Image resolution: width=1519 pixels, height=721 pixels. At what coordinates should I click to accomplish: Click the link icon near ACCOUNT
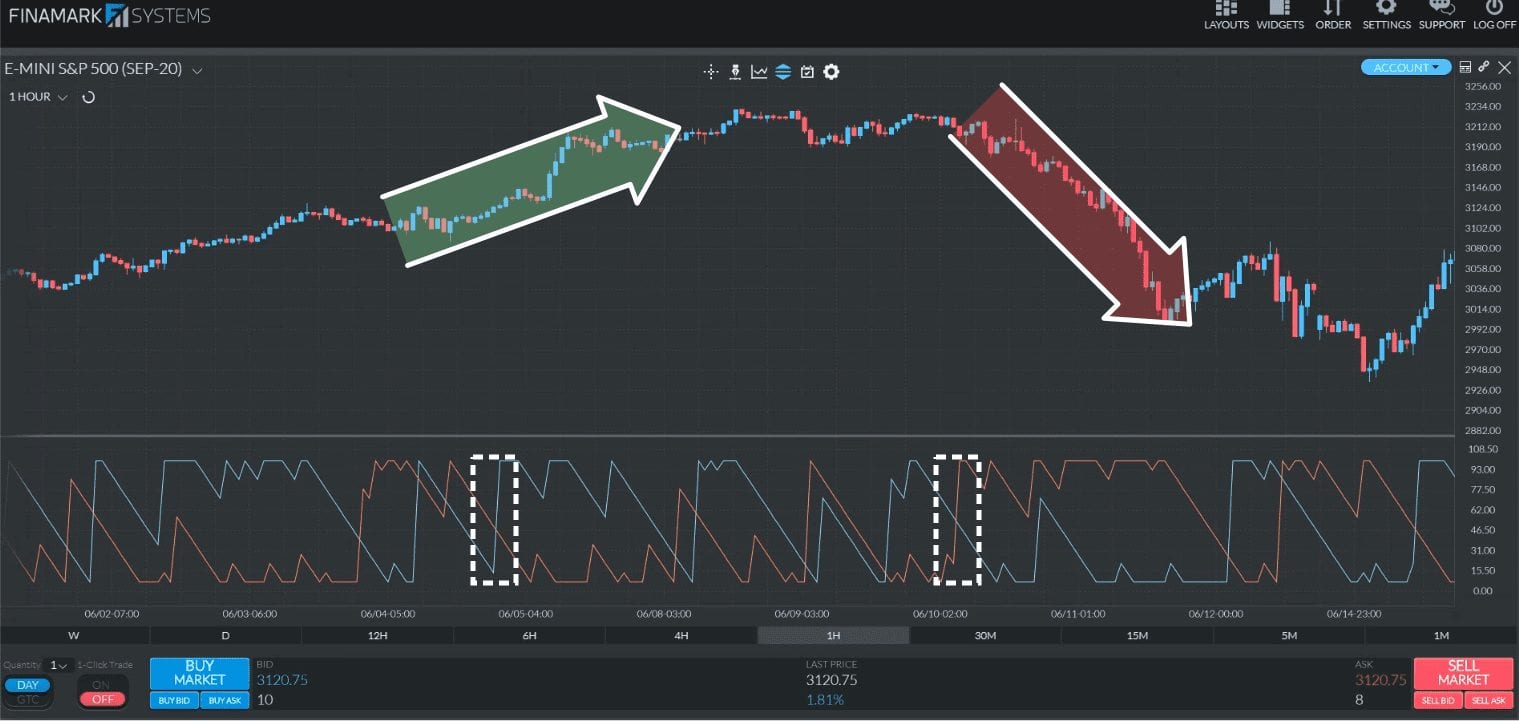coord(1482,66)
